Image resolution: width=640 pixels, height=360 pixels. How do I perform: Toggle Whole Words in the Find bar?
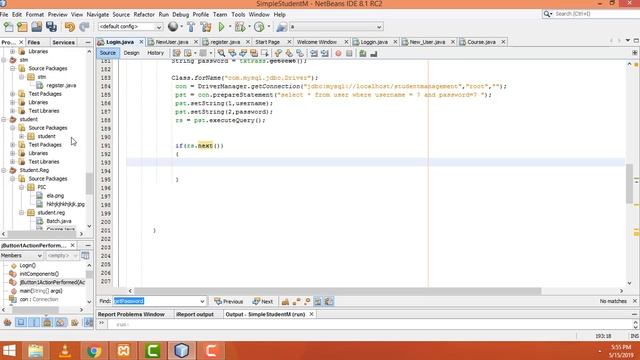click(x=296, y=301)
